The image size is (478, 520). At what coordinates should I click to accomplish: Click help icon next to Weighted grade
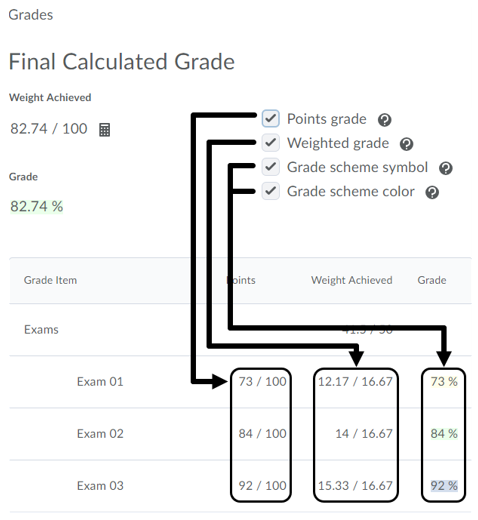tap(406, 144)
